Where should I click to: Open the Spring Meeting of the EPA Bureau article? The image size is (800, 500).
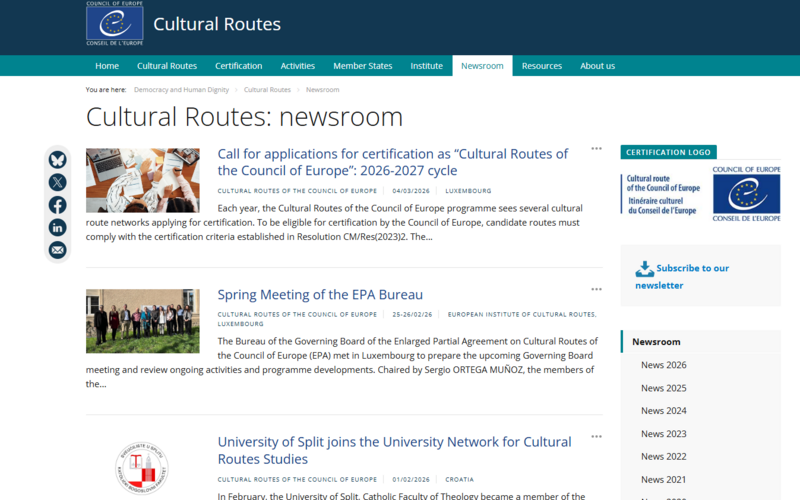point(320,295)
